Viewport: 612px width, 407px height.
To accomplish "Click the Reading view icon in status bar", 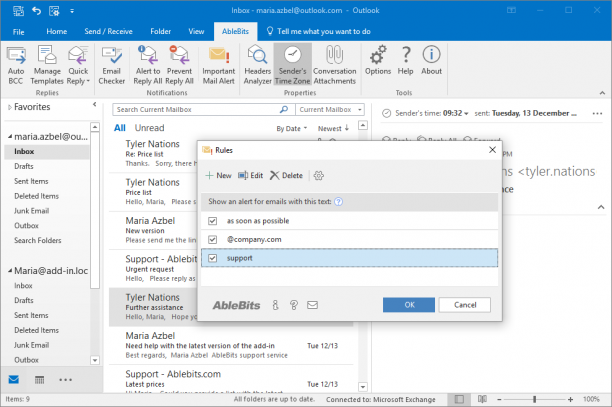I will click(482, 399).
